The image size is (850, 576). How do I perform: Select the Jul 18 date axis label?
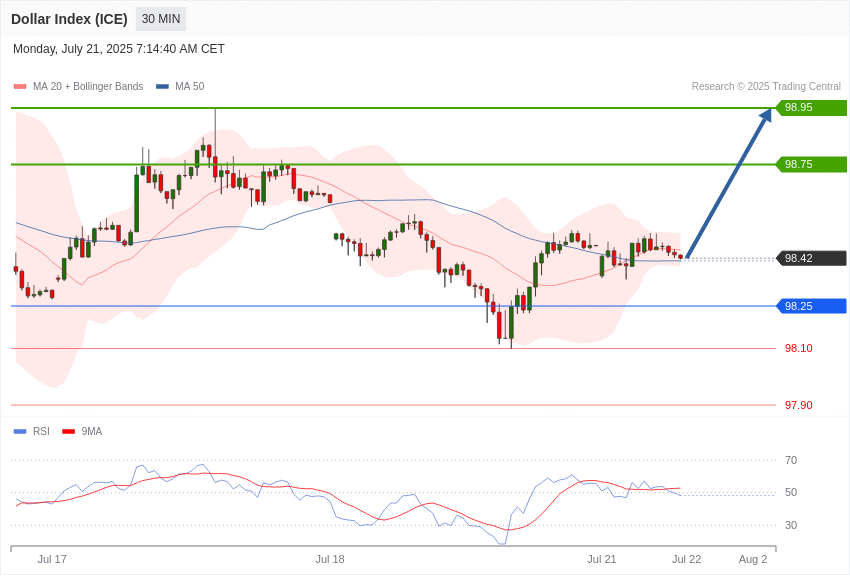[x=330, y=559]
